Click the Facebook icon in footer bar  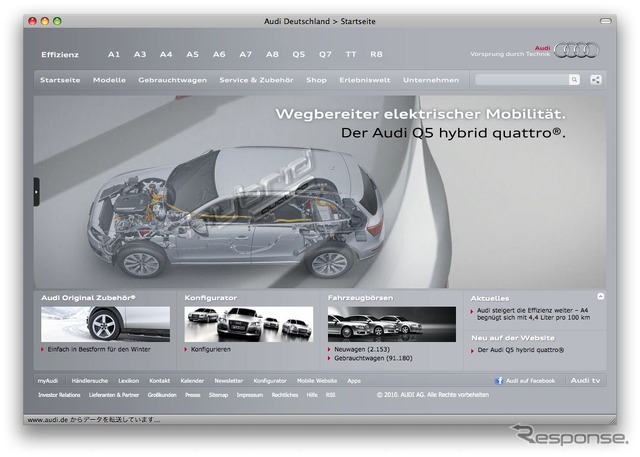(499, 381)
